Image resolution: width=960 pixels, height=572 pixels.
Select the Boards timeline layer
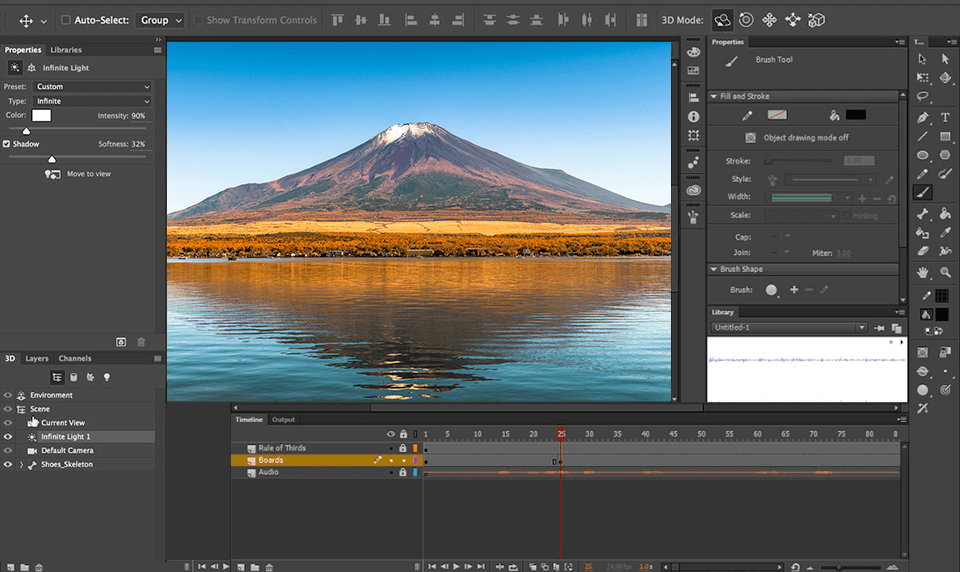coord(326,460)
